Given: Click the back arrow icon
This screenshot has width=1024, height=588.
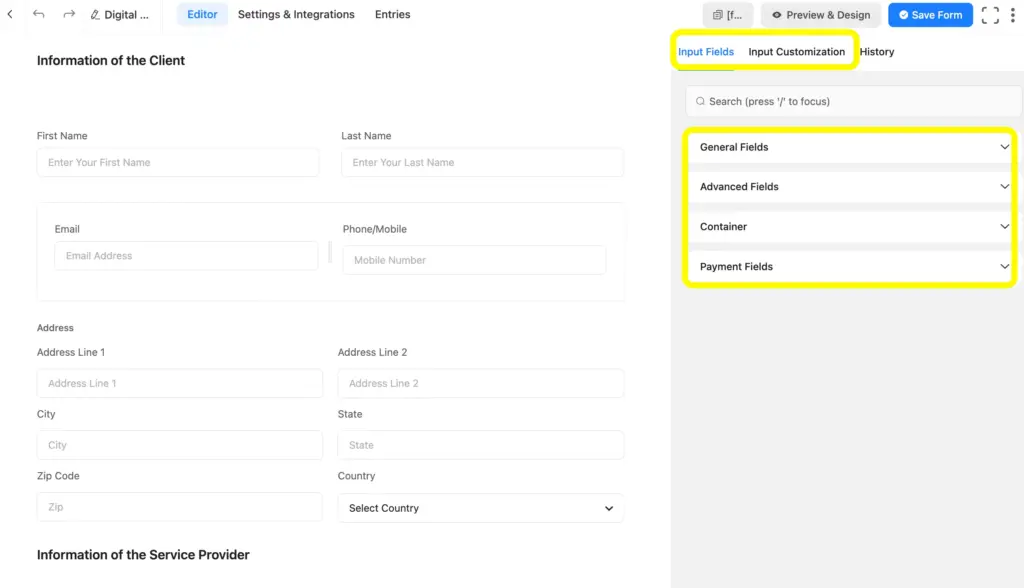Looking at the screenshot, I should tap(10, 14).
